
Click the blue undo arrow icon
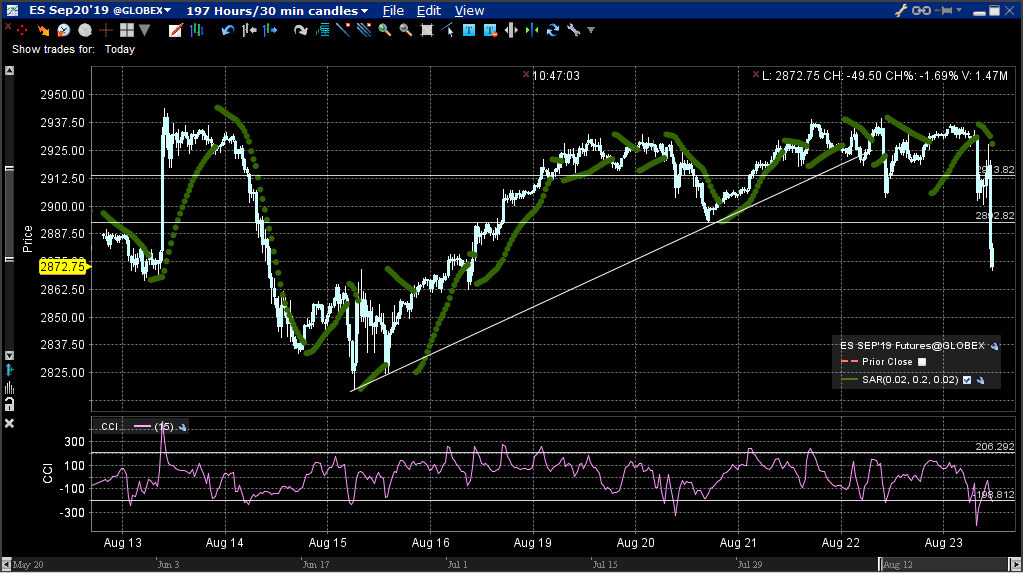[227, 30]
